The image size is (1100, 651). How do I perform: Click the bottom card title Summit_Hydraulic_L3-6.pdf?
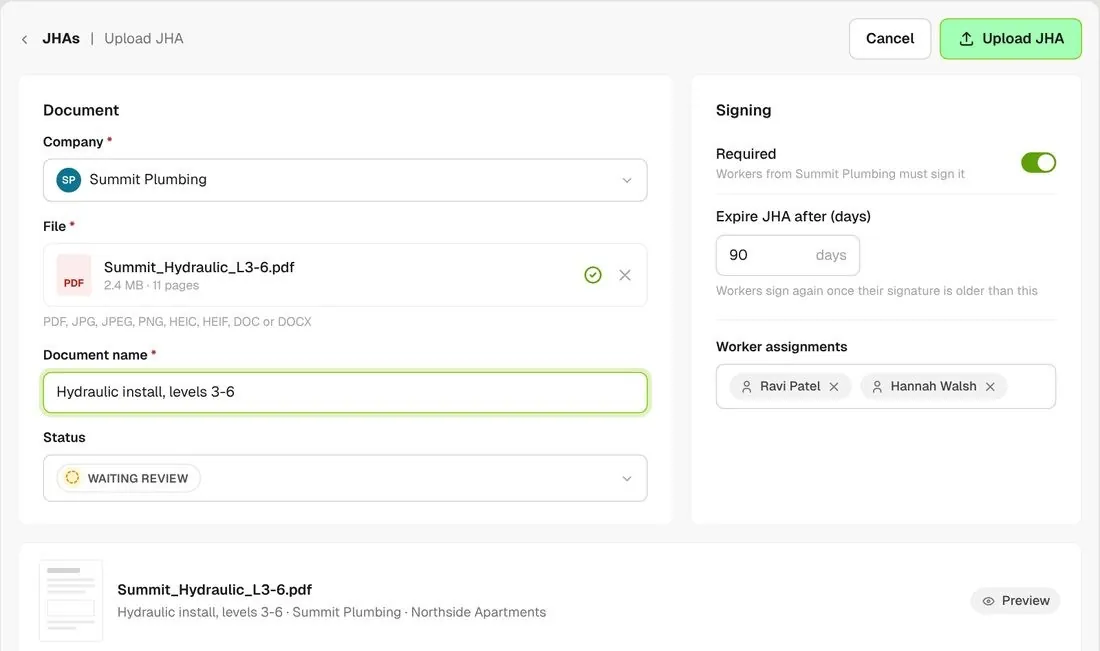[x=215, y=590]
